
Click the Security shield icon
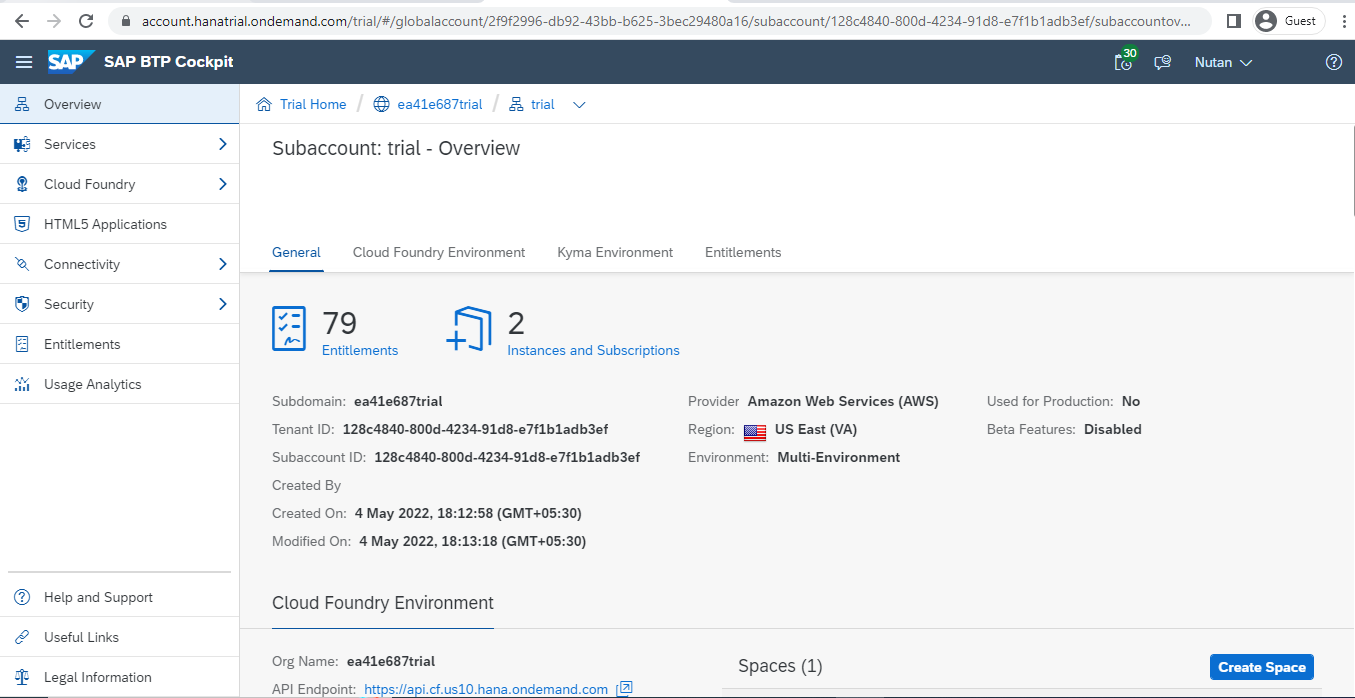click(x=22, y=304)
